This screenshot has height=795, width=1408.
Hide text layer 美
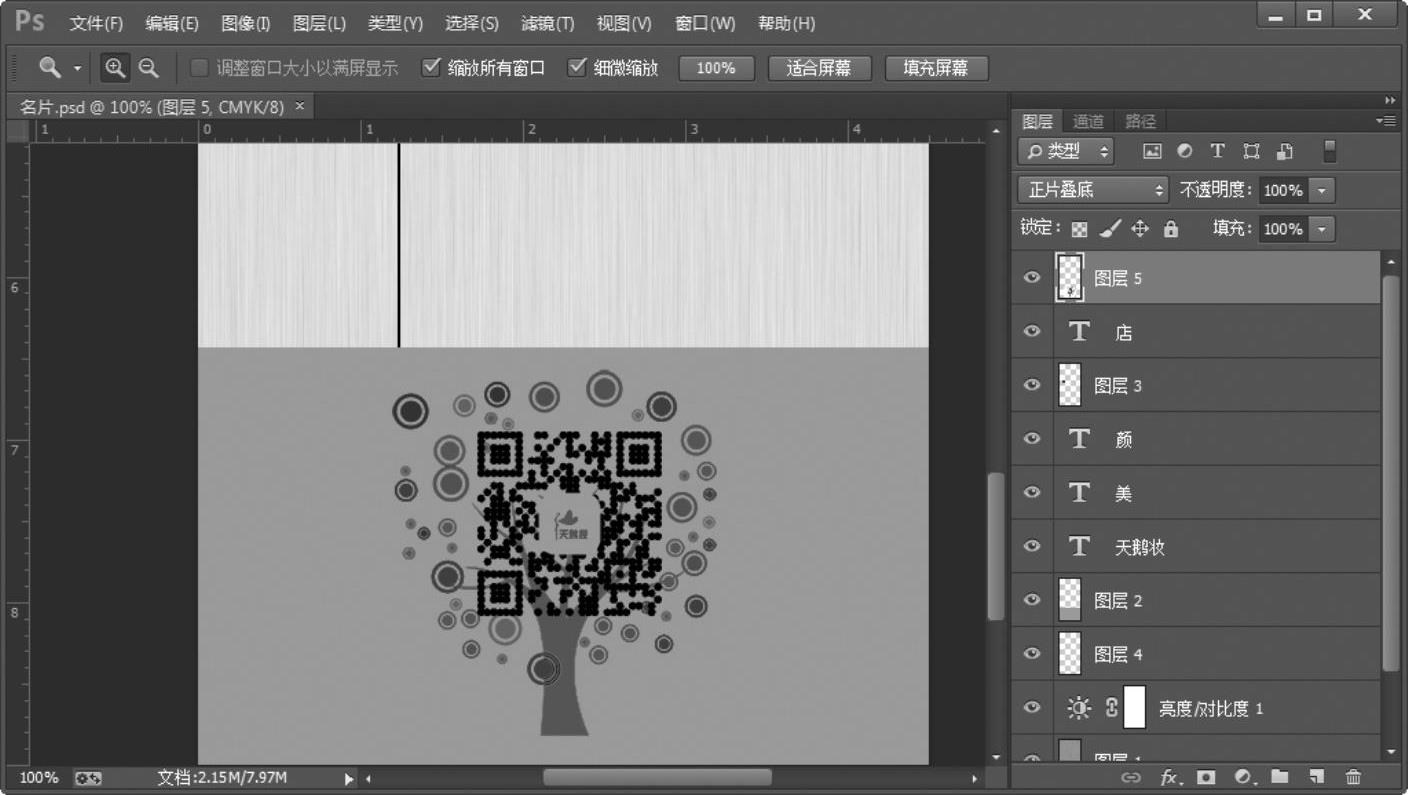(x=1032, y=493)
